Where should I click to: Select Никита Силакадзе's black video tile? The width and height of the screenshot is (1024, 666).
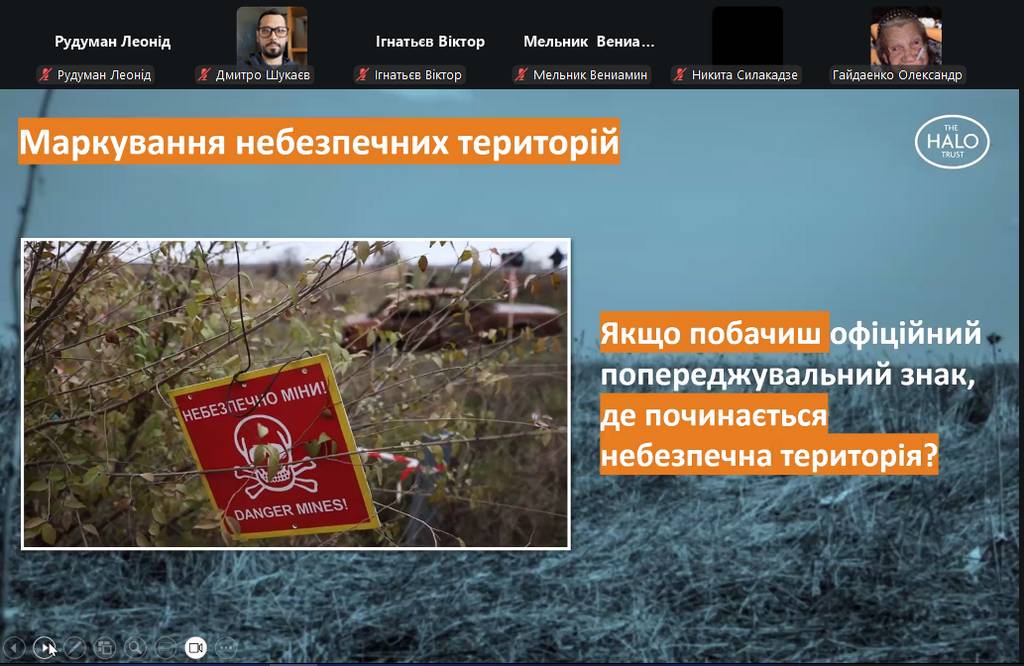(x=747, y=35)
